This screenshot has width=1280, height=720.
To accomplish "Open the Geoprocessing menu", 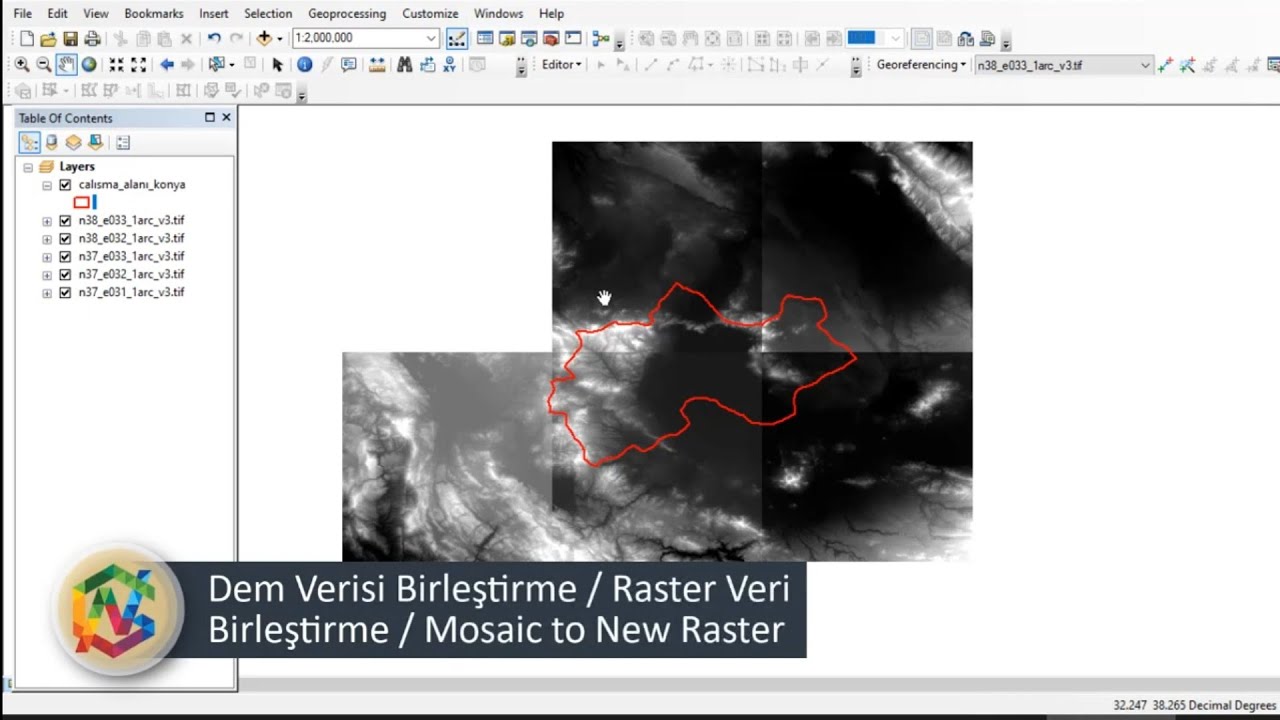I will [346, 13].
